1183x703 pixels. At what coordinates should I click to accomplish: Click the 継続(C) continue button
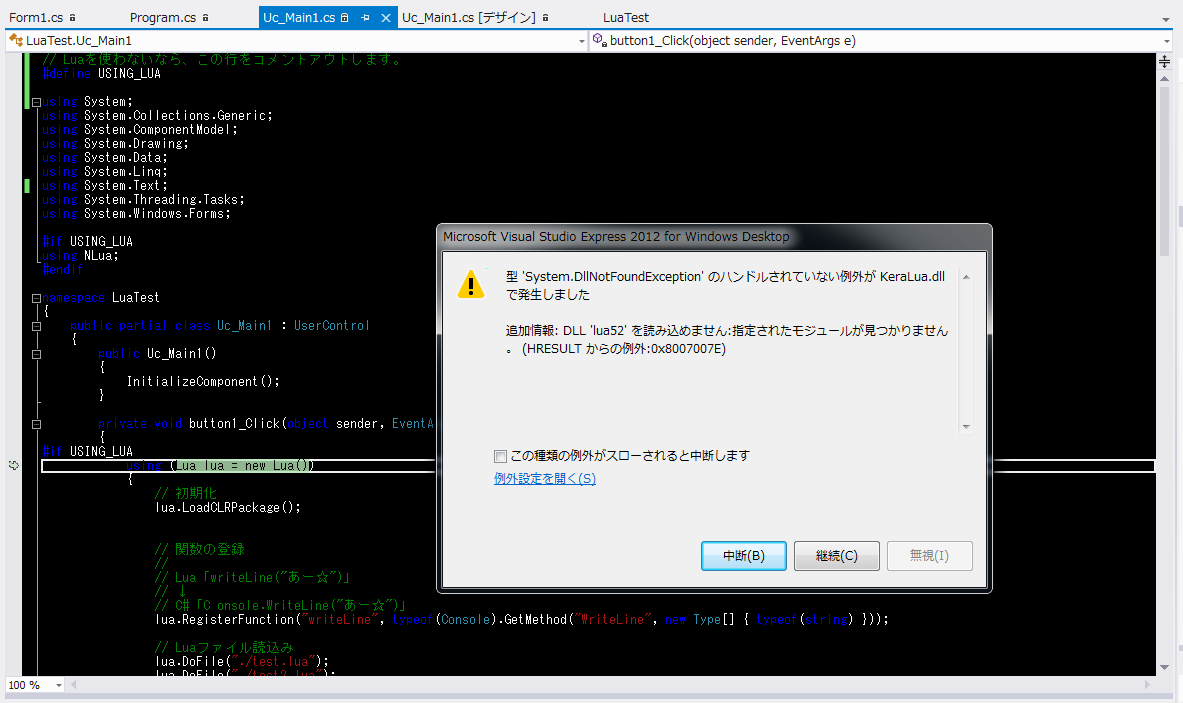(837, 556)
